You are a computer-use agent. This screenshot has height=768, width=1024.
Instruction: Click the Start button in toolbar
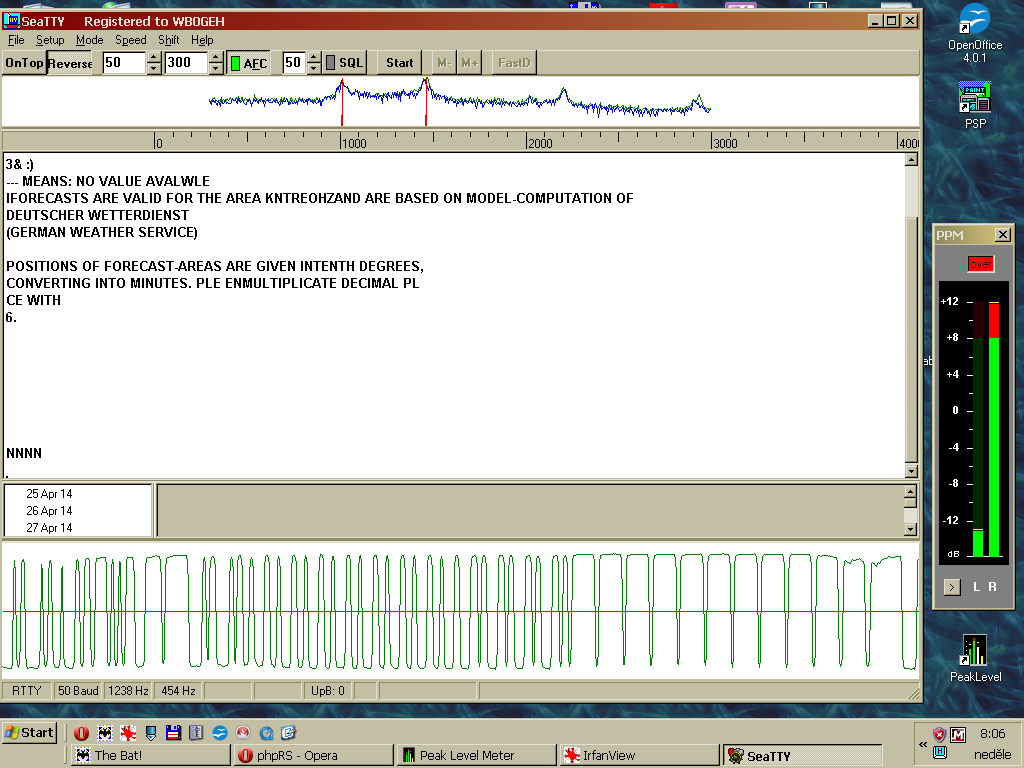[x=399, y=63]
